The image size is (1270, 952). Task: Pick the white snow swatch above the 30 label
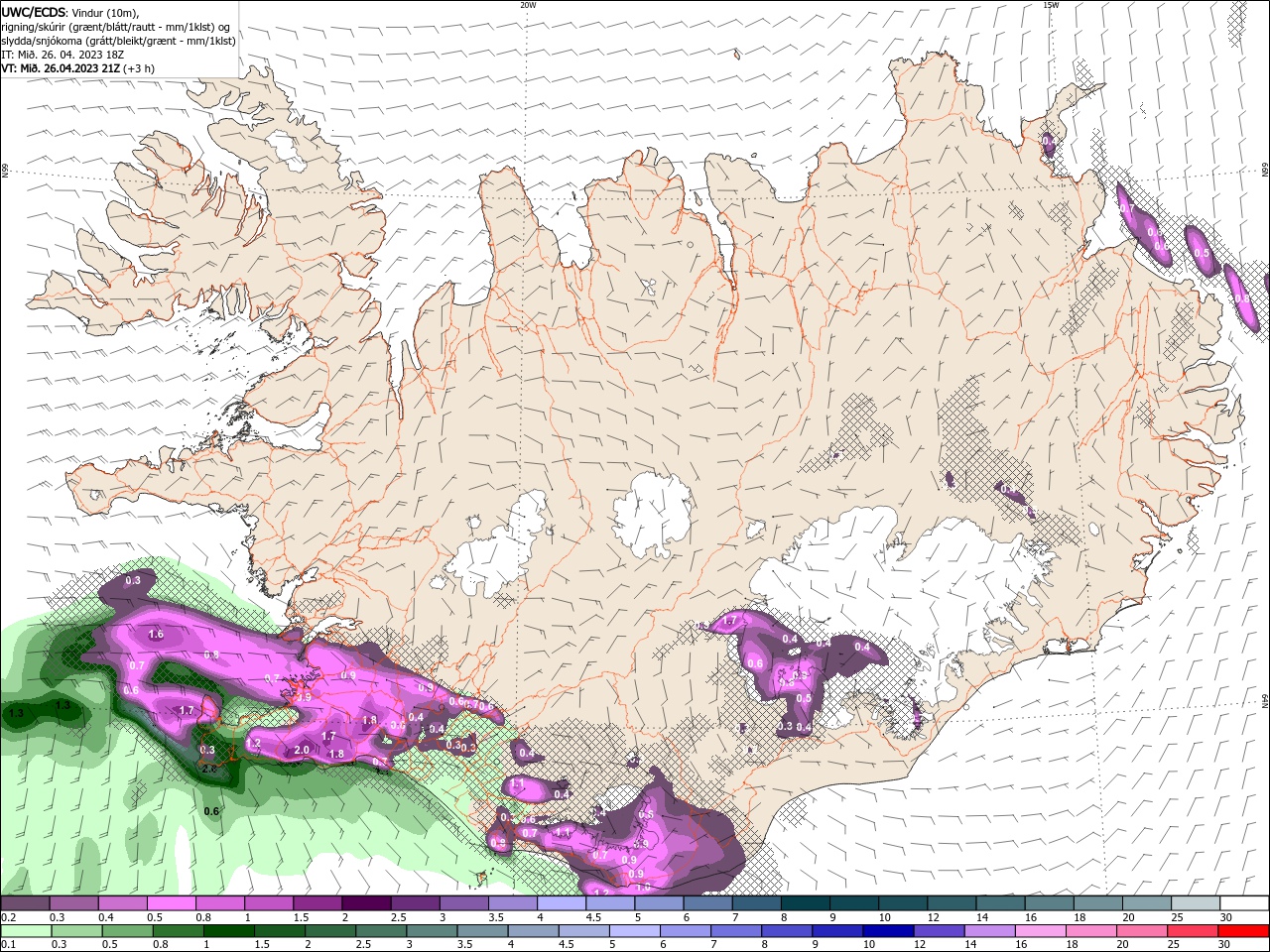1245,903
